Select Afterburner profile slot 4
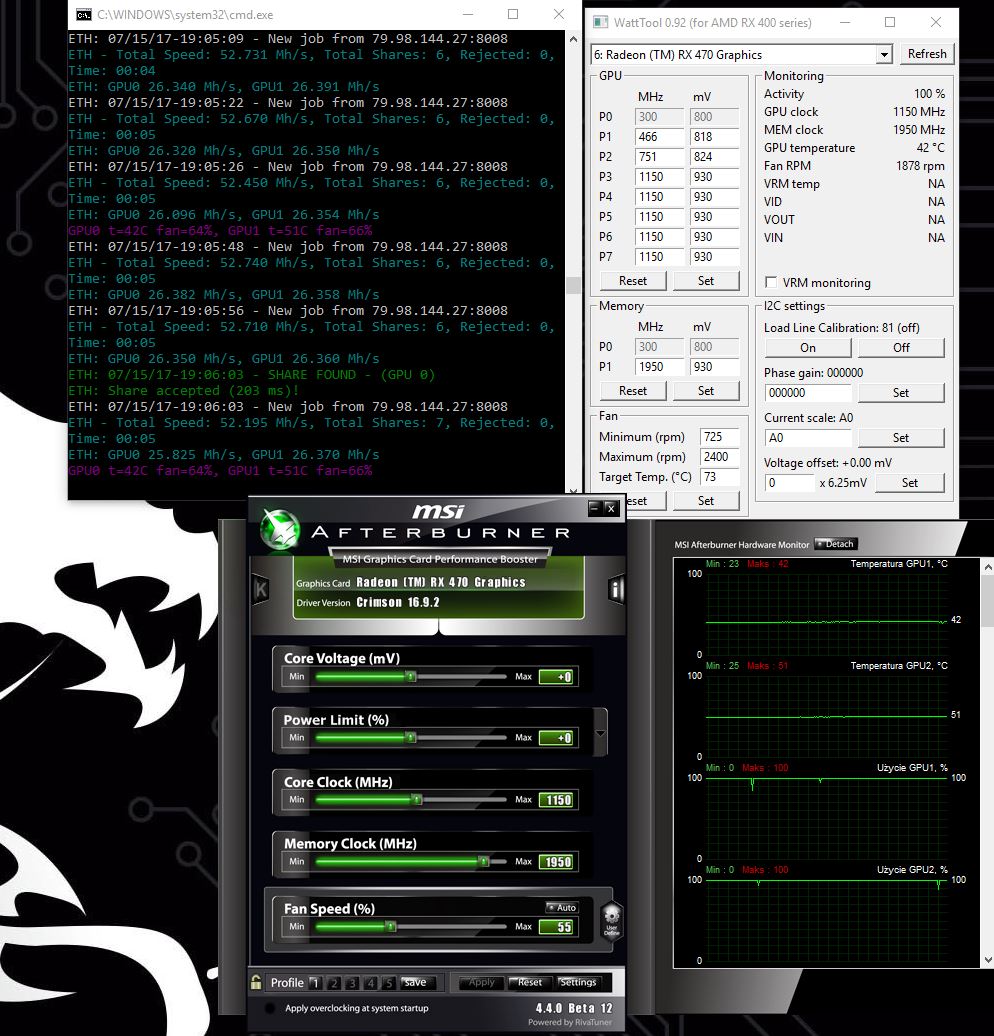This screenshot has height=1036, width=994. click(371, 982)
